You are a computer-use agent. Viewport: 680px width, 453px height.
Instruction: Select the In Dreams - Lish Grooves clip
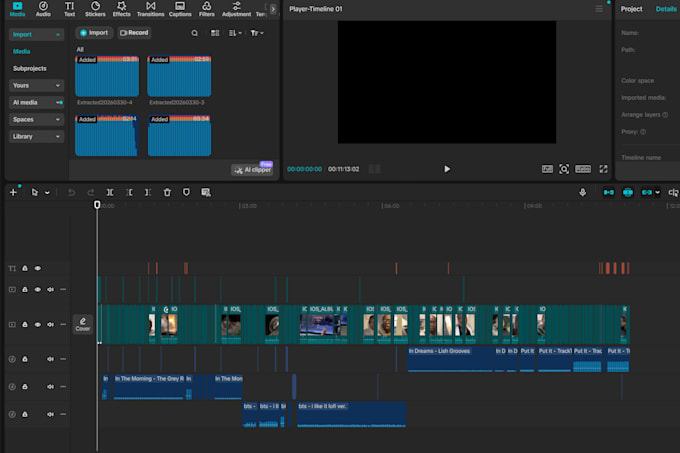click(x=450, y=359)
